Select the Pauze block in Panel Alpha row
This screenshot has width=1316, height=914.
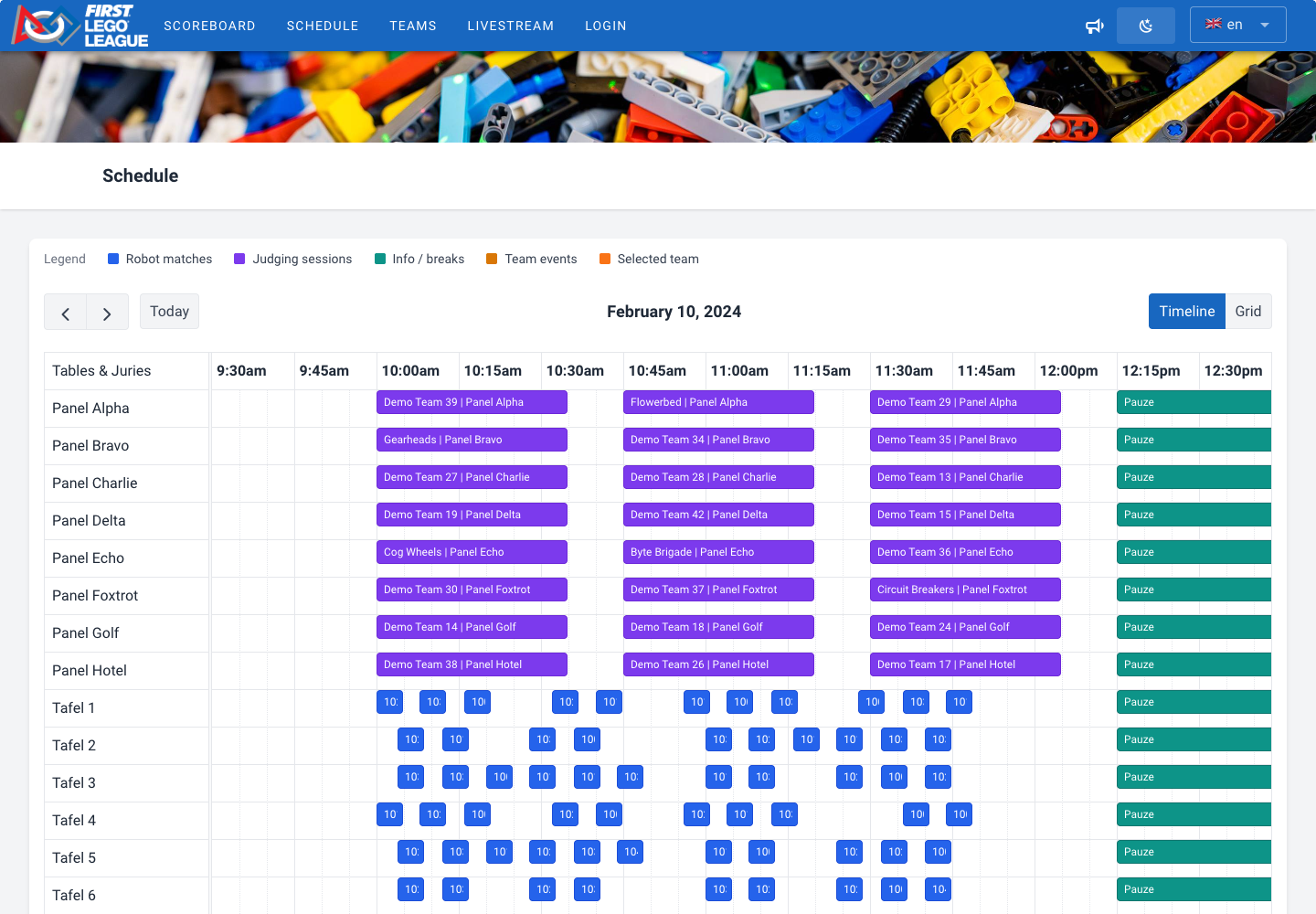coord(1194,402)
